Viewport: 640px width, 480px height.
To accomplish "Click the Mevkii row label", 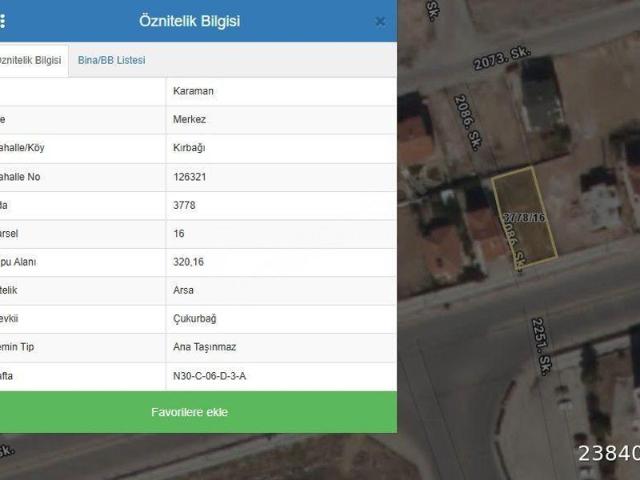I will click(9, 319).
